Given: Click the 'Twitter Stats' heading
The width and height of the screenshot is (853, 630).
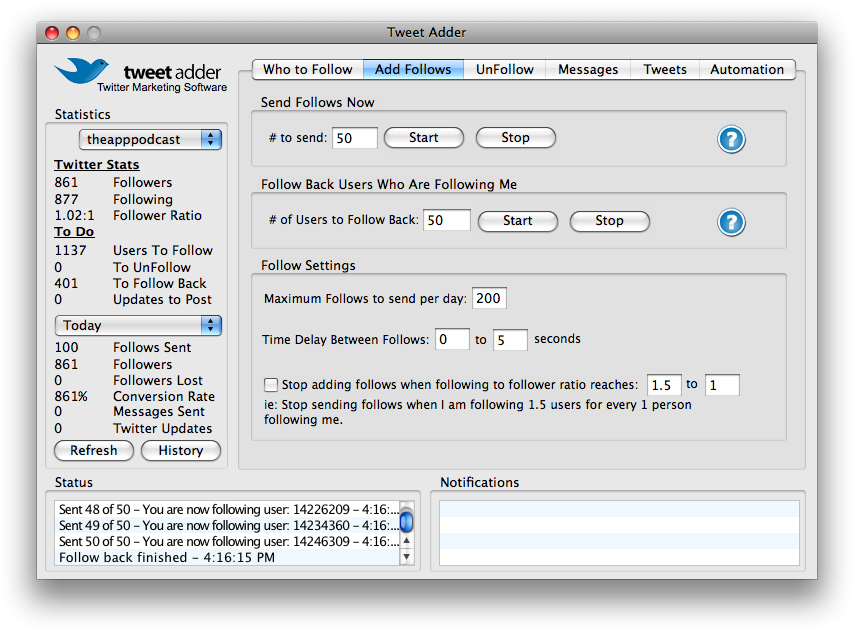Looking at the screenshot, I should 97,165.
